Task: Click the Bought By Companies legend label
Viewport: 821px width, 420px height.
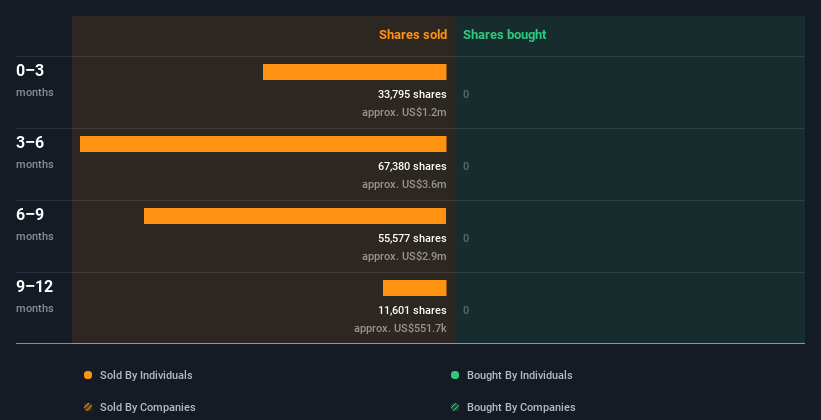Action: [x=521, y=407]
